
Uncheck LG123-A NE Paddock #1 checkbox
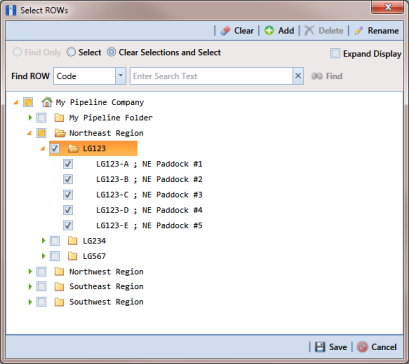coord(68,164)
